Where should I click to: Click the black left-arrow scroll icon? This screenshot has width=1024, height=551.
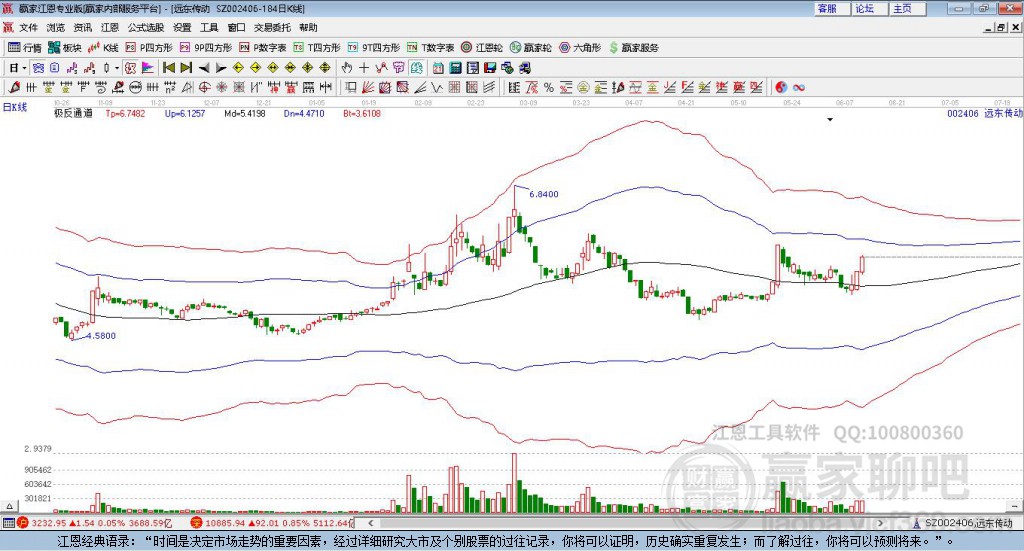204,67
